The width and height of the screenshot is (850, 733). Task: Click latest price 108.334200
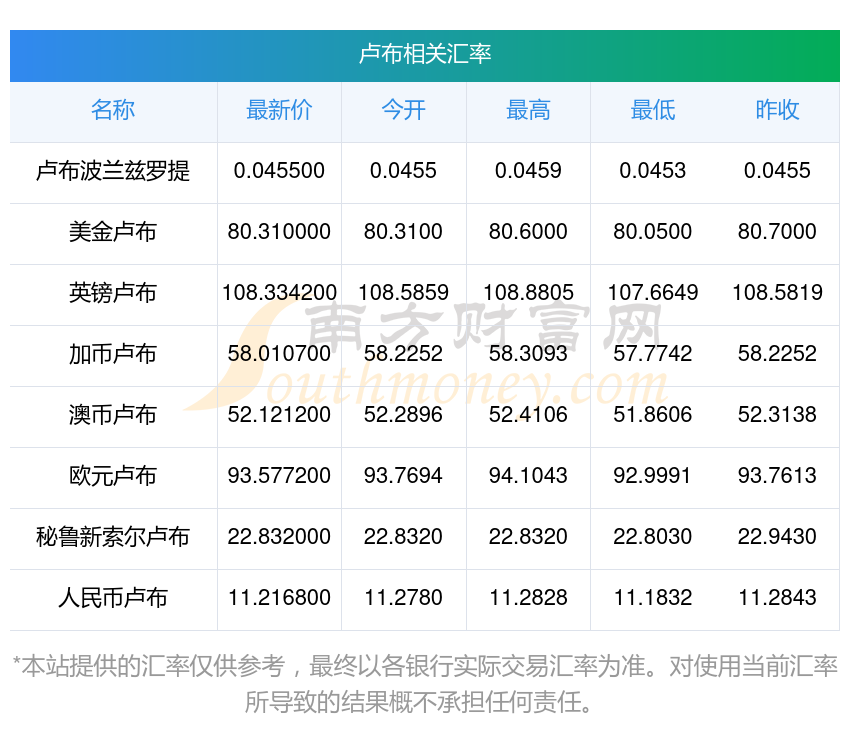point(279,293)
